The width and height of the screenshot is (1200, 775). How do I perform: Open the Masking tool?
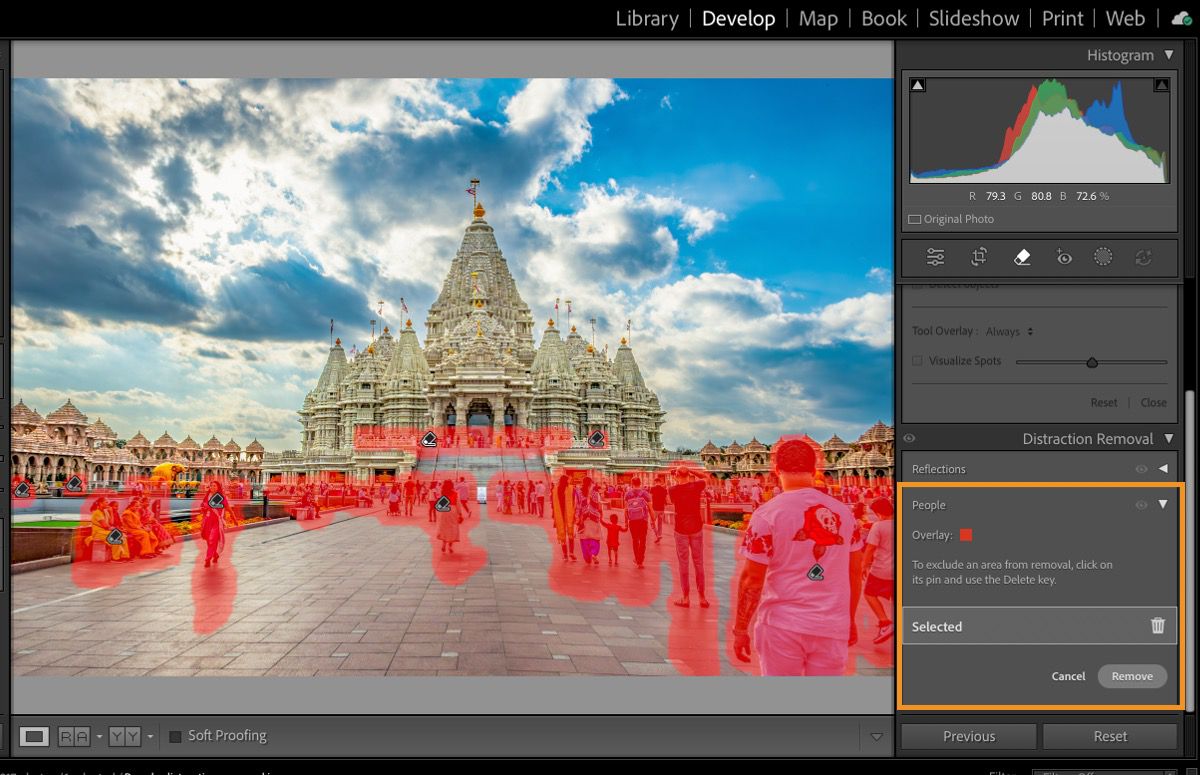1104,257
